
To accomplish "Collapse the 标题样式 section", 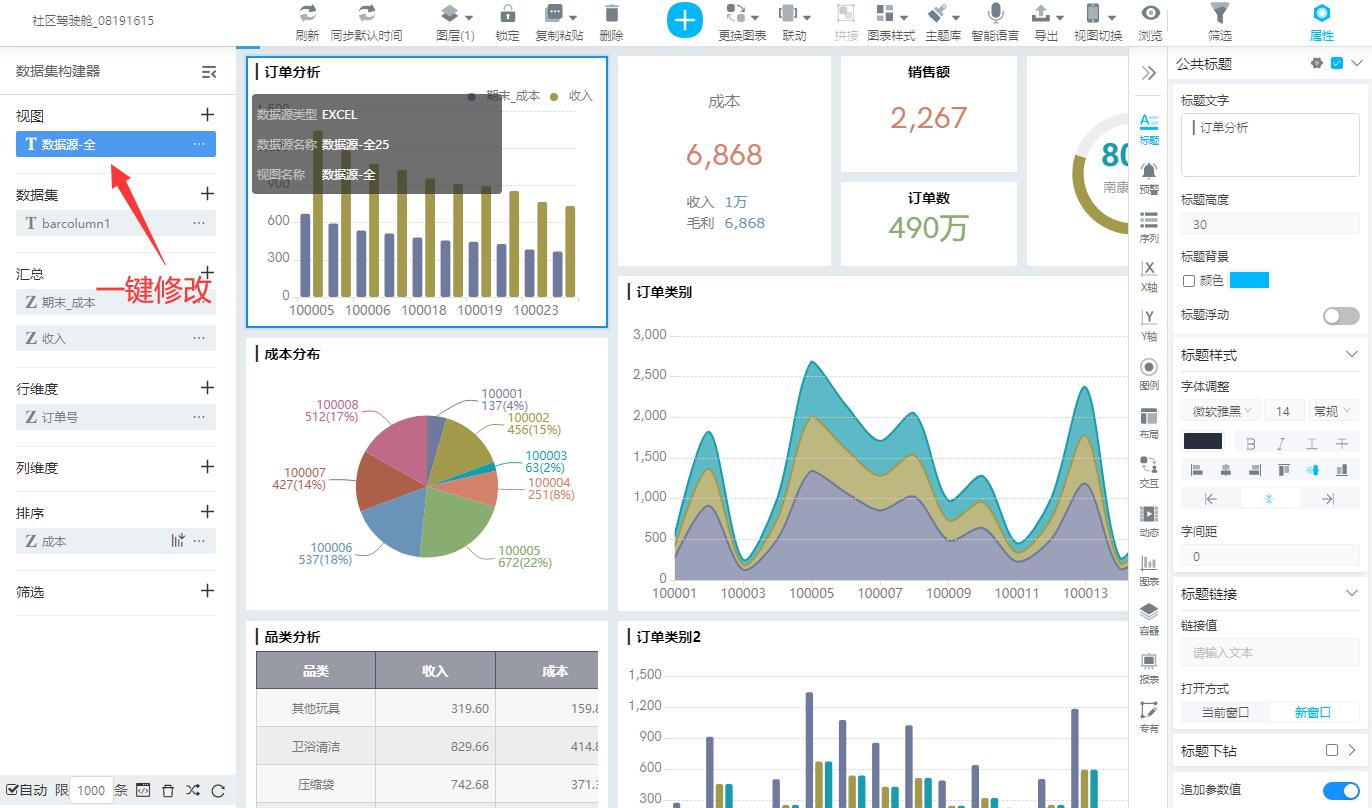I will click(1351, 355).
